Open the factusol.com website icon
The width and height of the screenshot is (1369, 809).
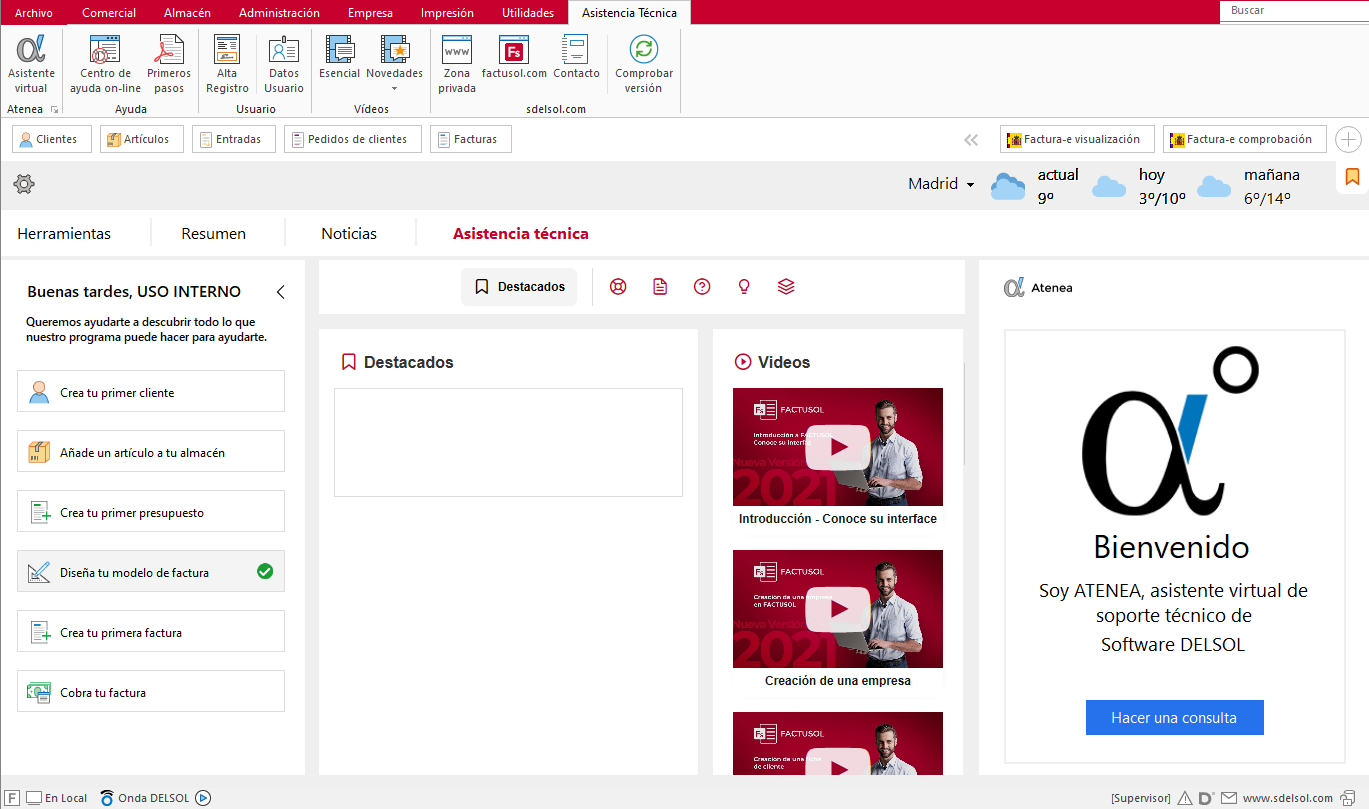514,57
